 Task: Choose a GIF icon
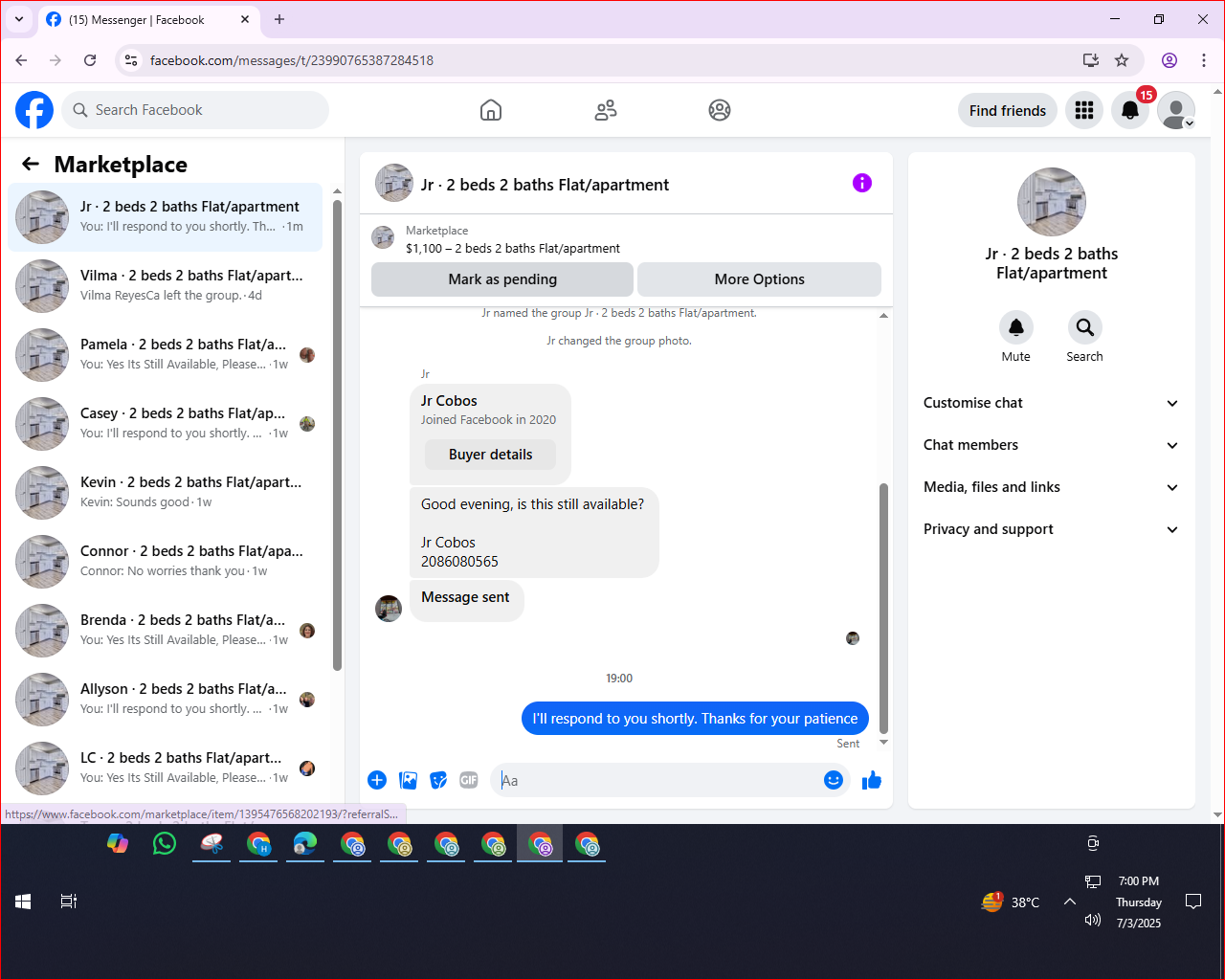[x=469, y=780]
